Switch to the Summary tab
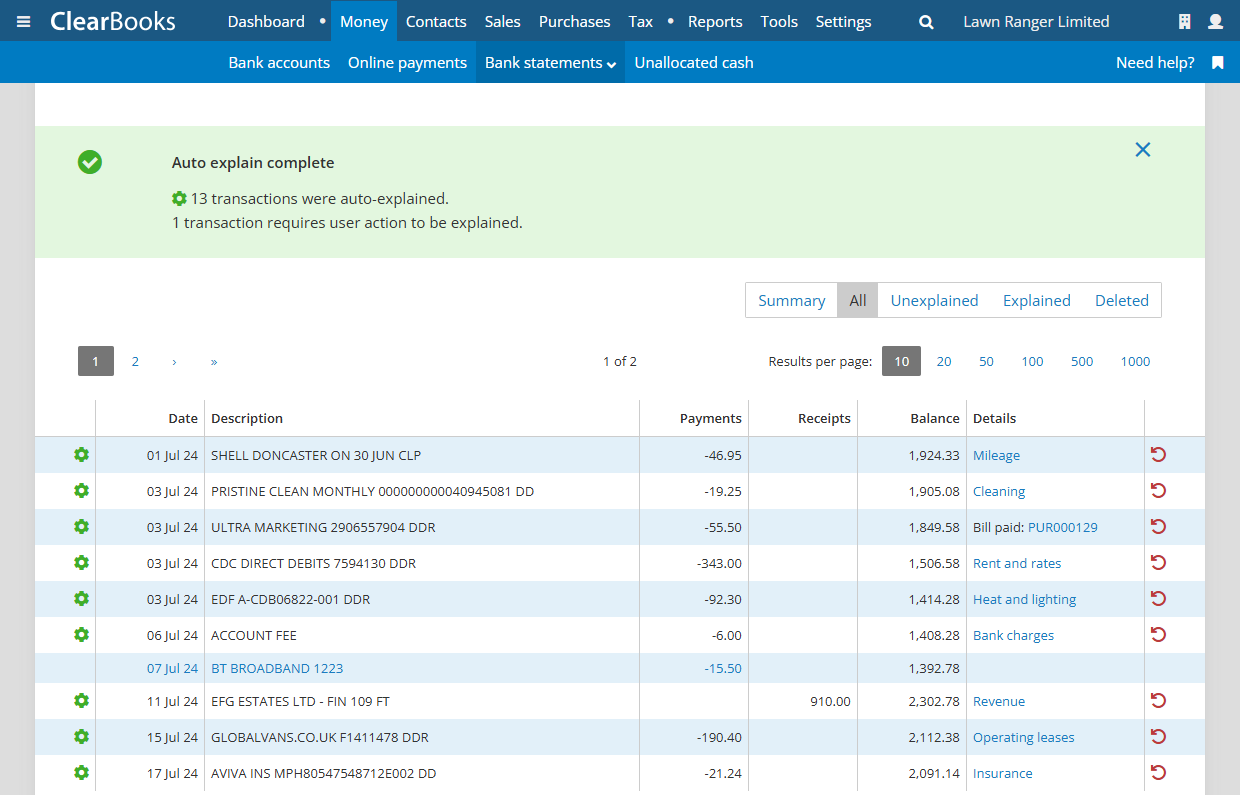The image size is (1240, 795). [791, 300]
